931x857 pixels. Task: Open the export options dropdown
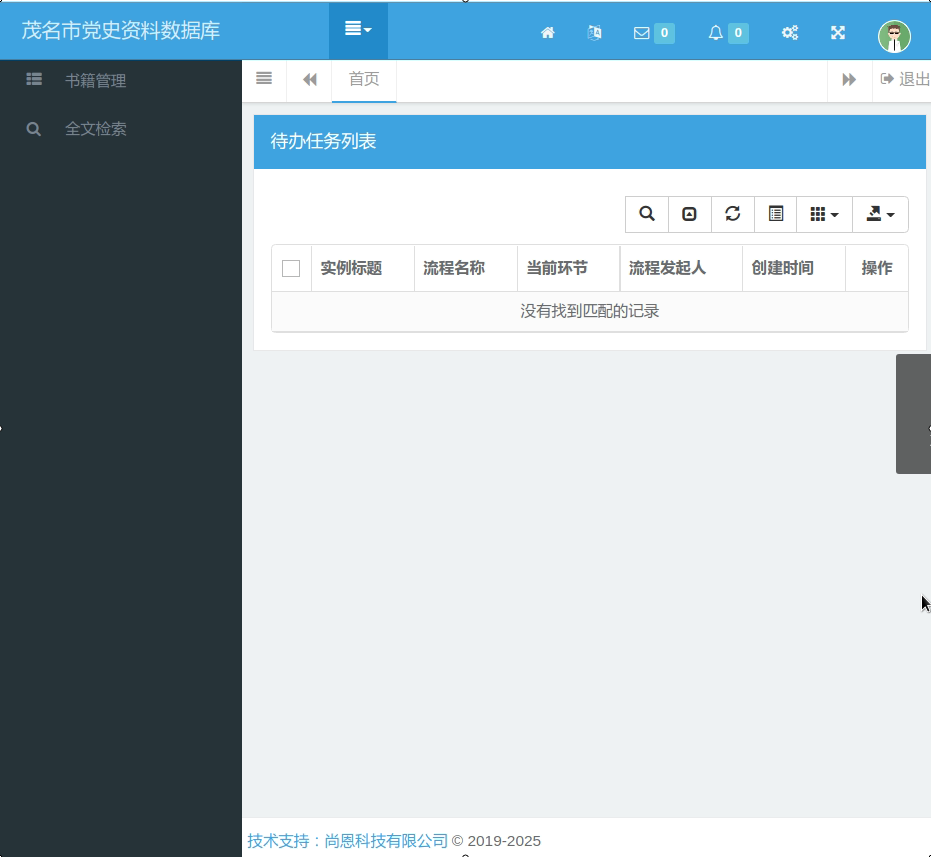[879, 213]
